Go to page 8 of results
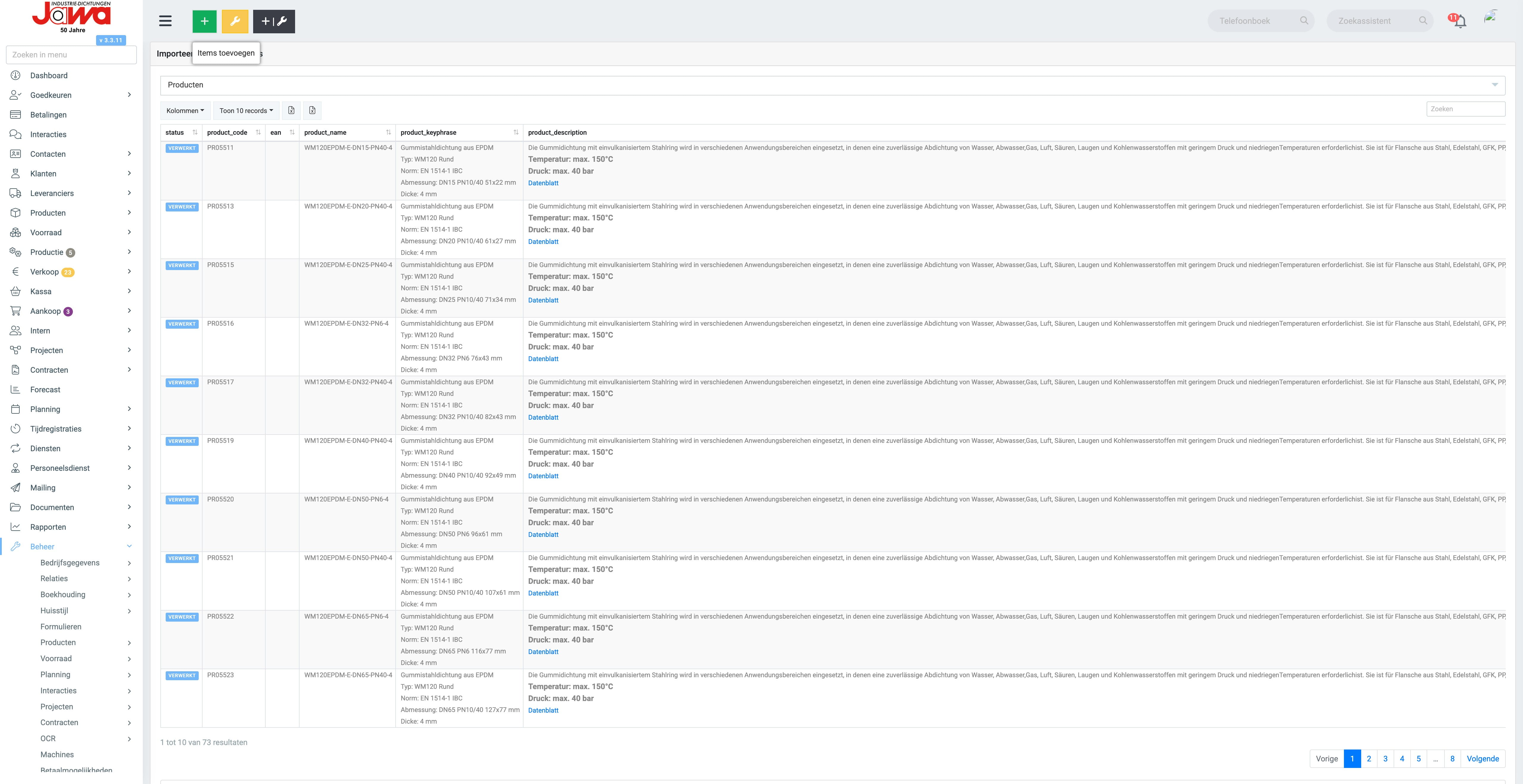 [1452, 759]
